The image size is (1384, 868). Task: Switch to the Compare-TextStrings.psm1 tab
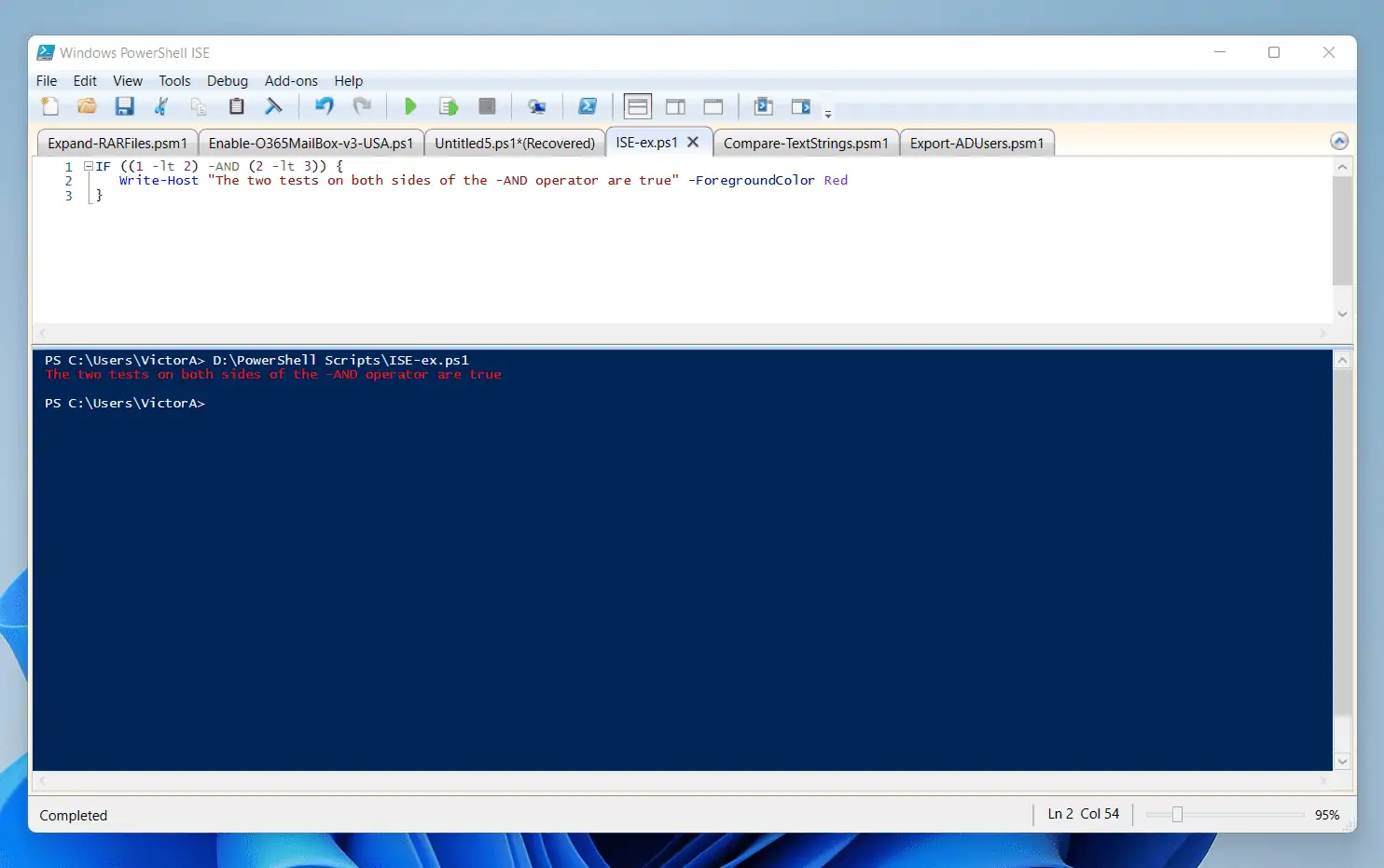click(x=806, y=143)
